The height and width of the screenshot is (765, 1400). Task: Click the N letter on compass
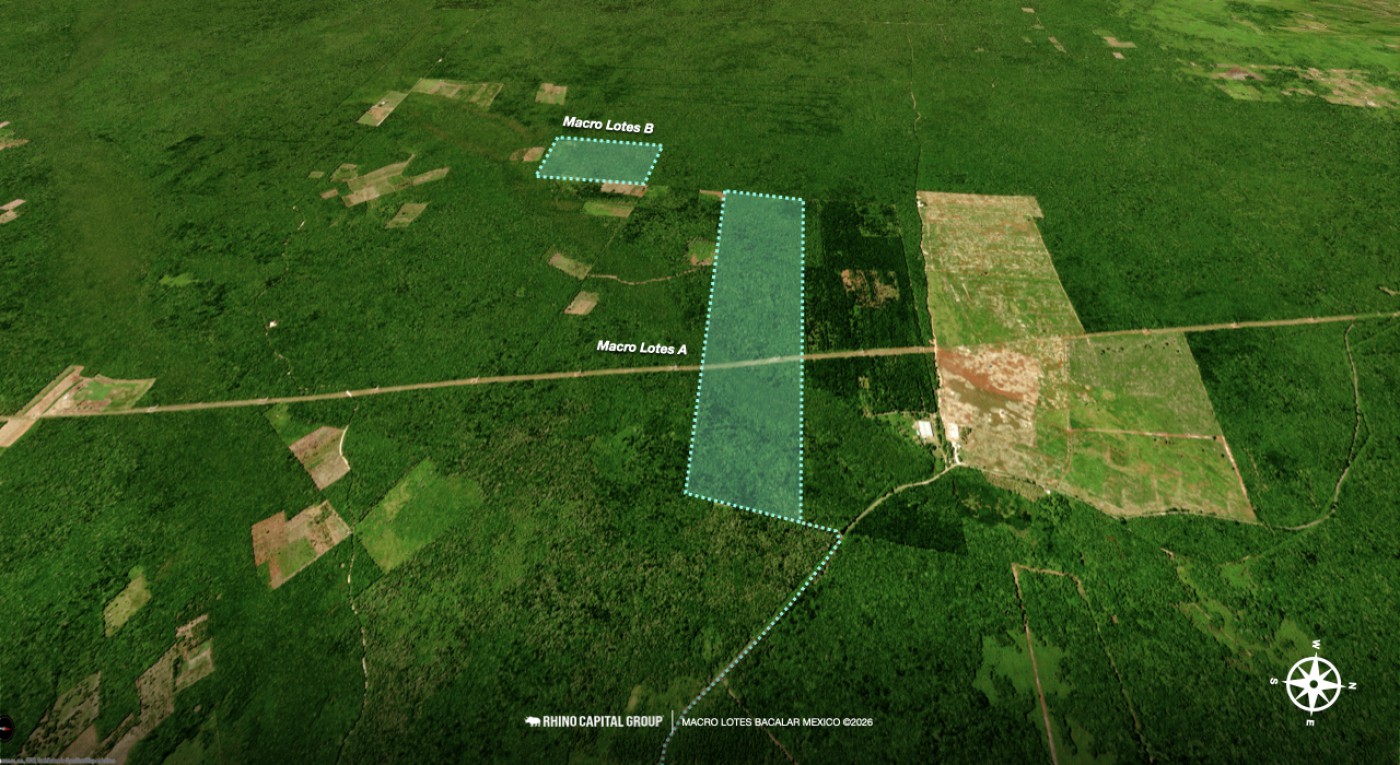click(x=1351, y=686)
